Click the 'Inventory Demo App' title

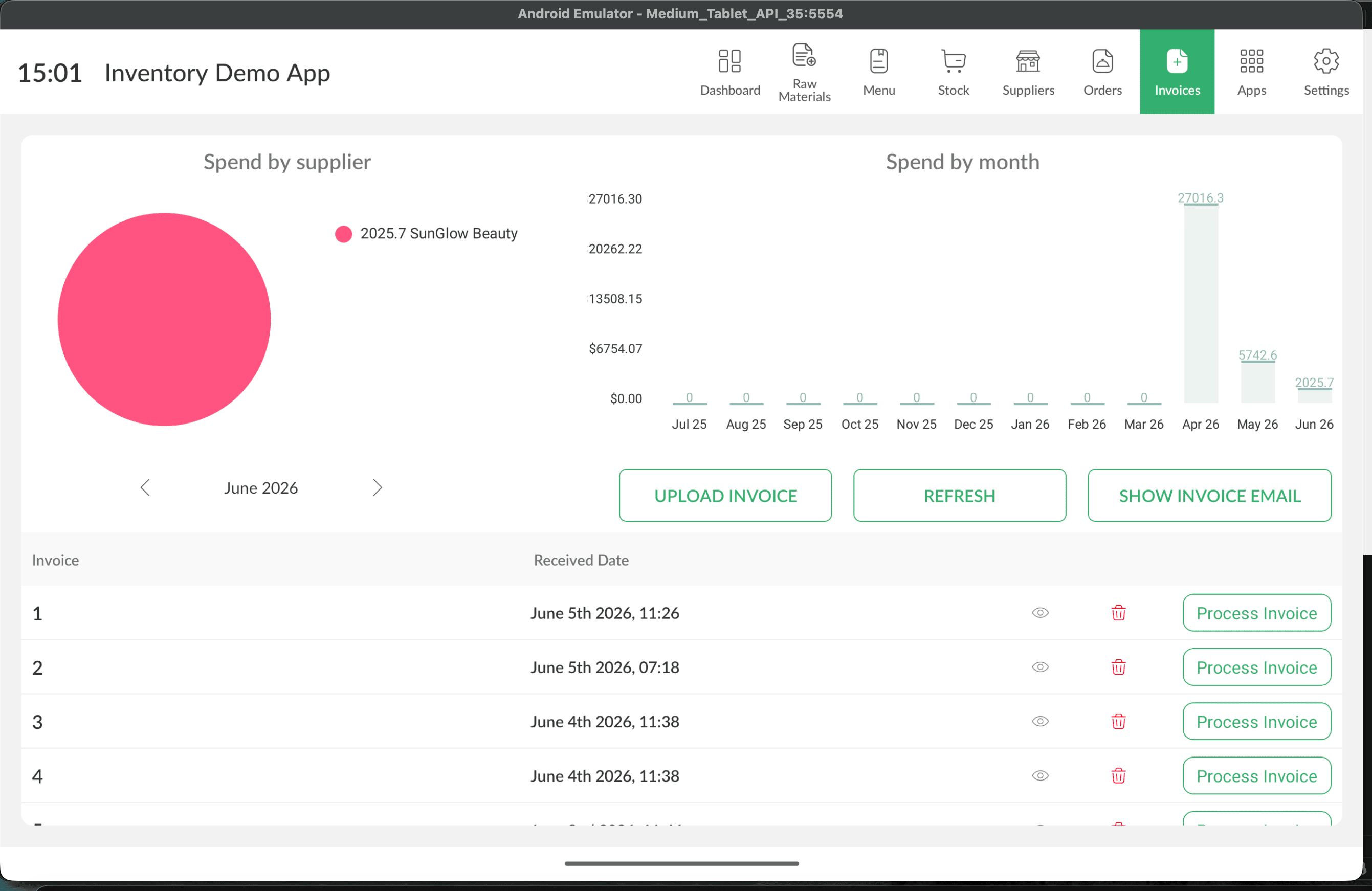217,73
